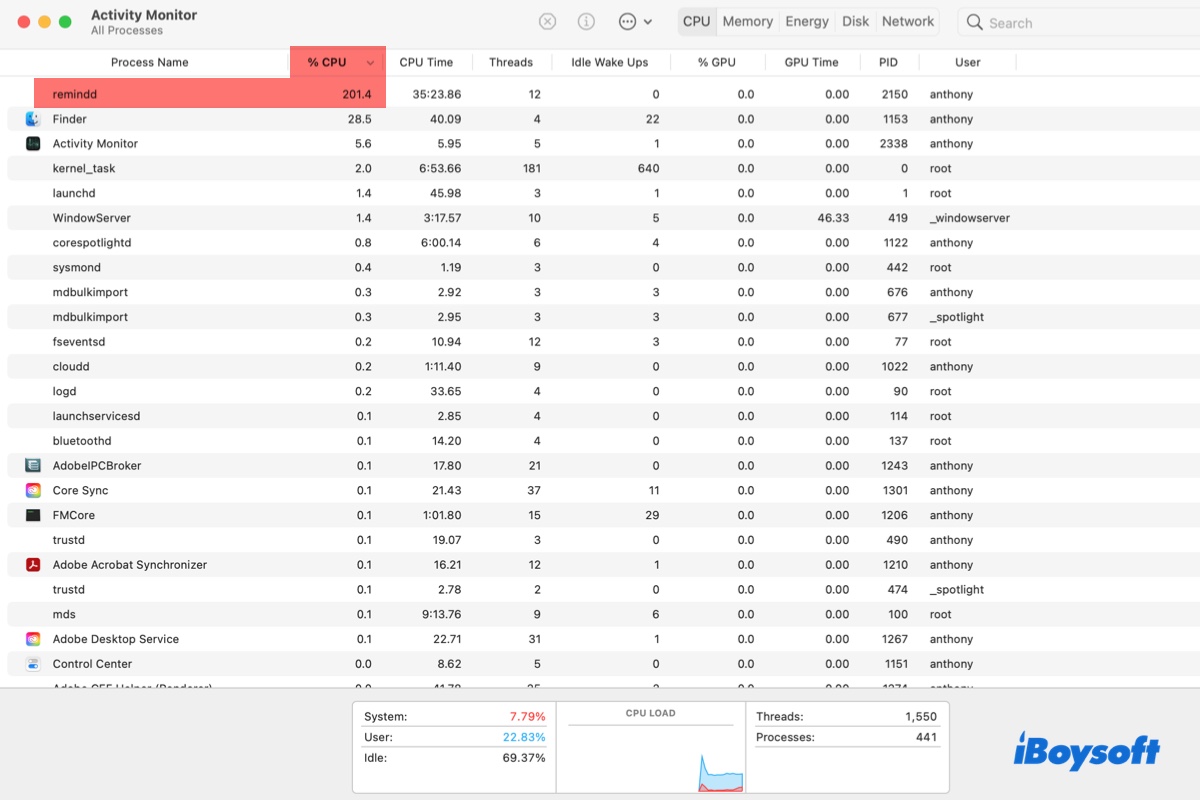Click the Processes count 441
This screenshot has width=1200, height=800.
[x=926, y=737]
